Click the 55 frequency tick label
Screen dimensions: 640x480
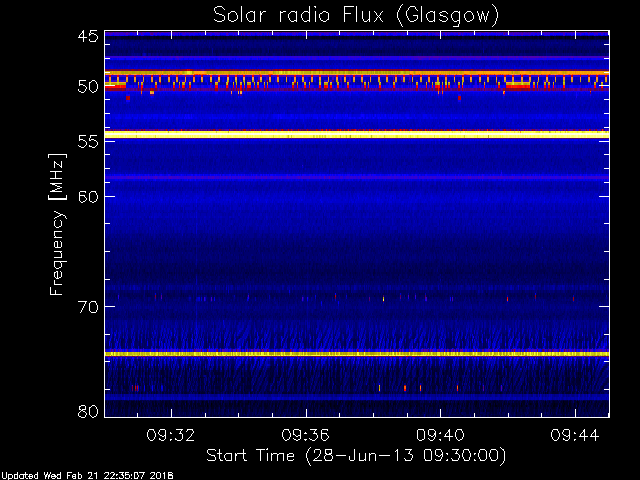click(x=88, y=142)
